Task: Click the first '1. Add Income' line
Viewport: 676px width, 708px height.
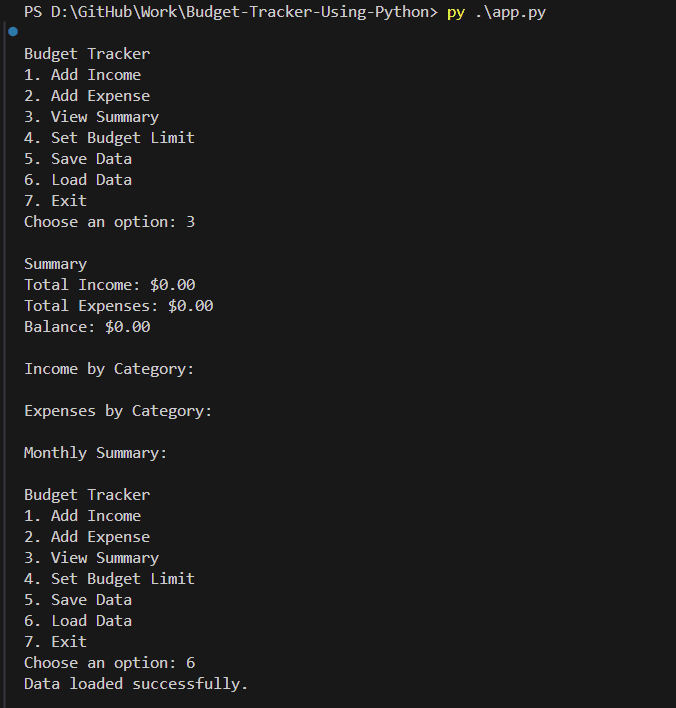Action: pyautogui.click(x=82, y=75)
